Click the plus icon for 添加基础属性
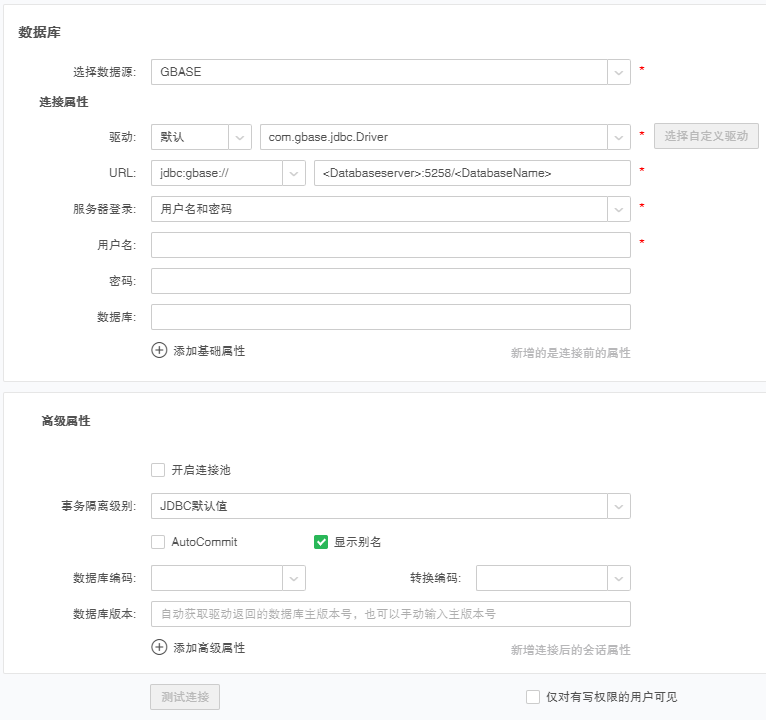 [159, 351]
